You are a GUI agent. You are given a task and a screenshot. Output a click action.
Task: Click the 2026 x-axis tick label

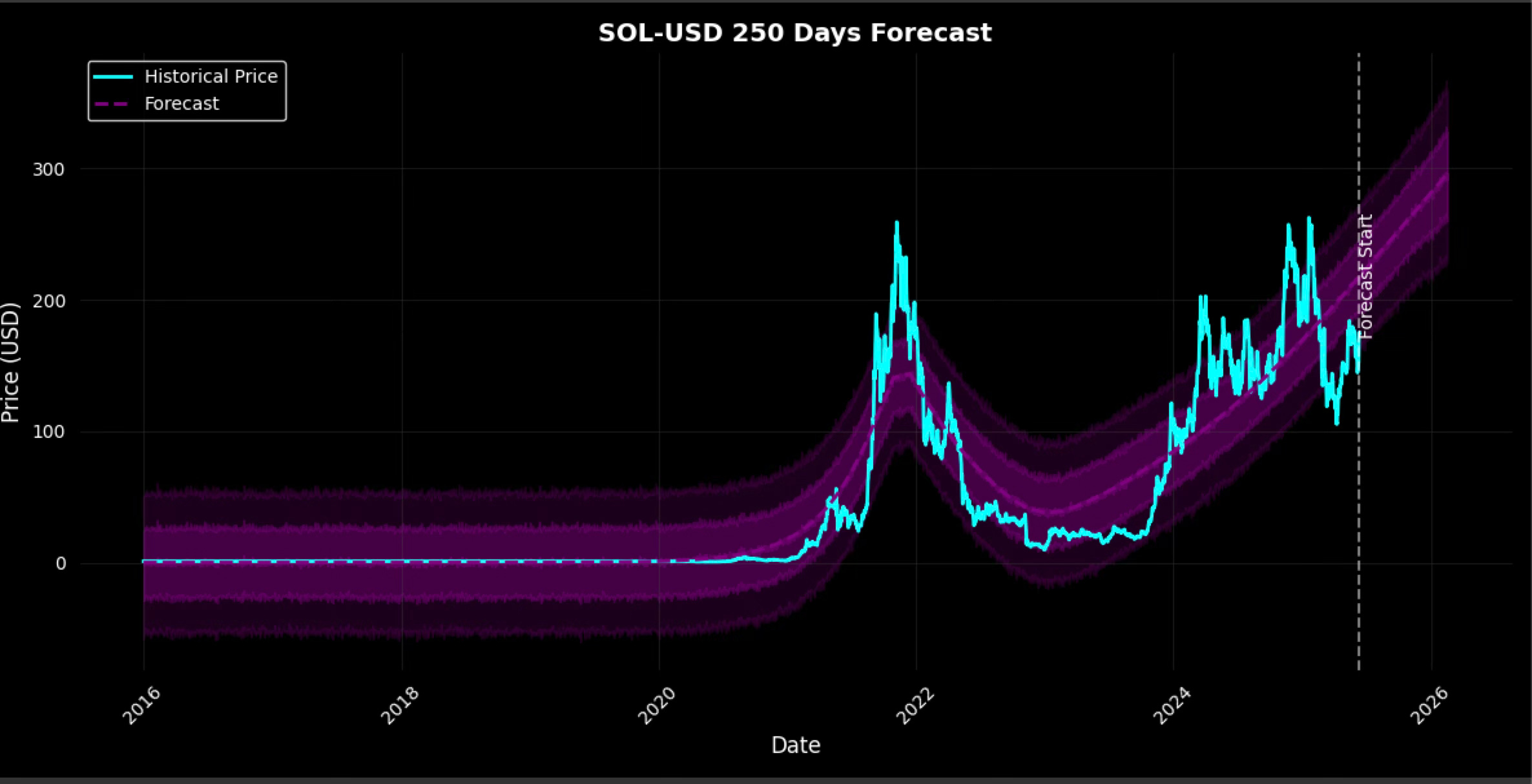[x=1429, y=705]
